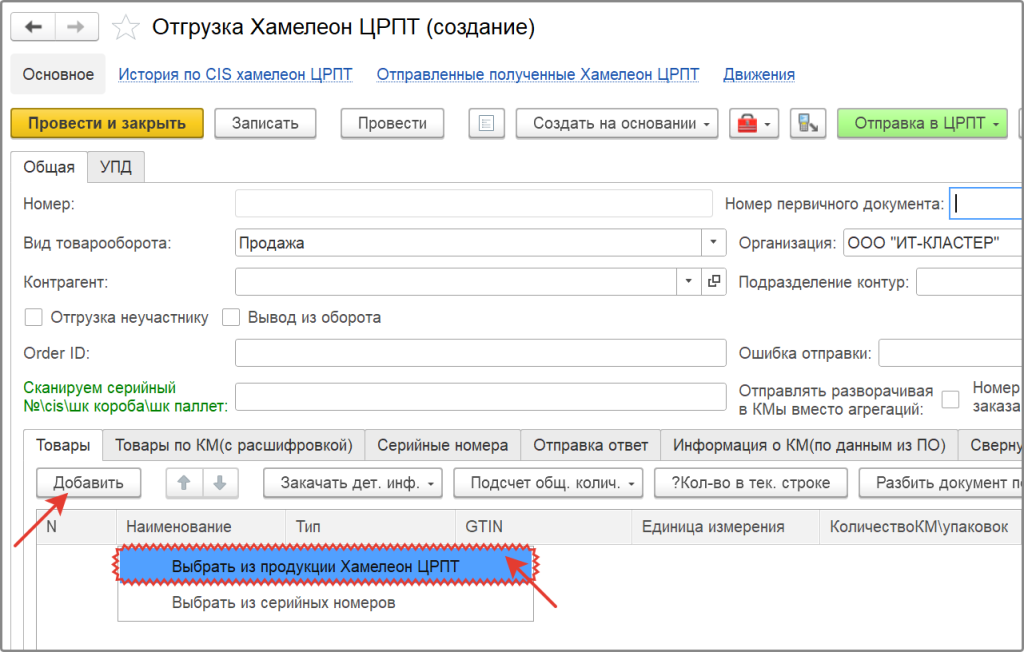
Task: Go forward with the right arrow button
Action: pyautogui.click(x=76, y=27)
